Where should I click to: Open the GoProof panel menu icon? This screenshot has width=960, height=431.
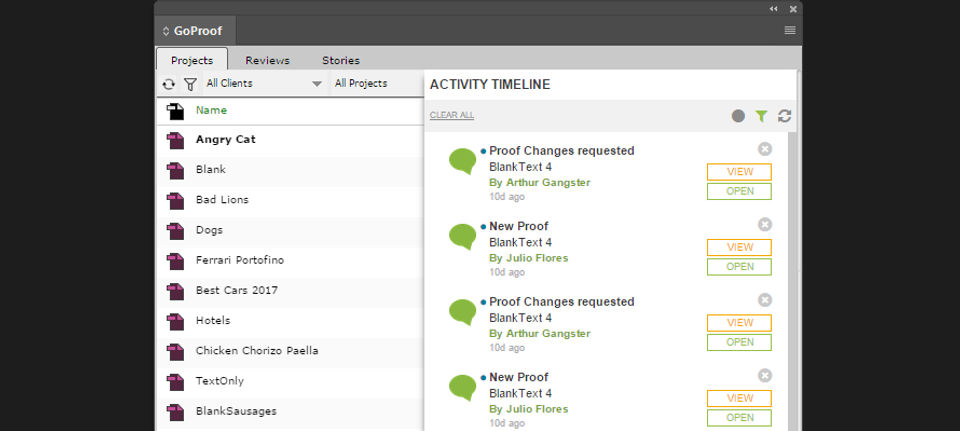pyautogui.click(x=790, y=31)
